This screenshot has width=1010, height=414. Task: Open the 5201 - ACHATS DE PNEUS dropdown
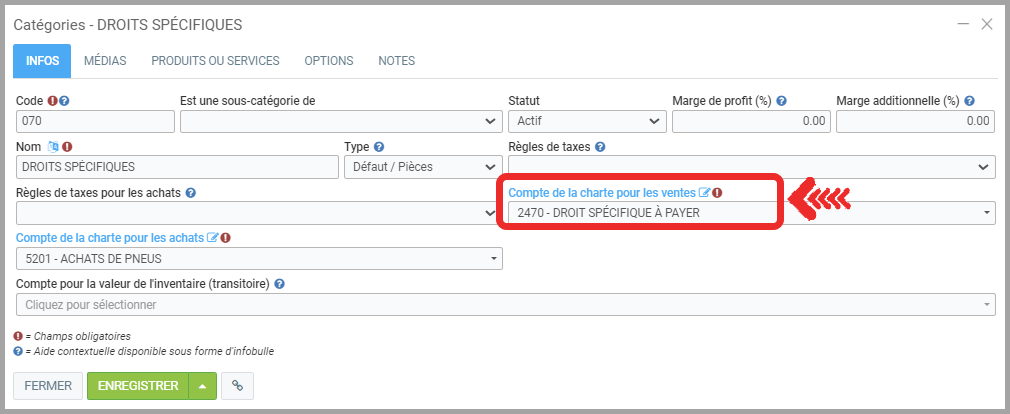pos(259,259)
